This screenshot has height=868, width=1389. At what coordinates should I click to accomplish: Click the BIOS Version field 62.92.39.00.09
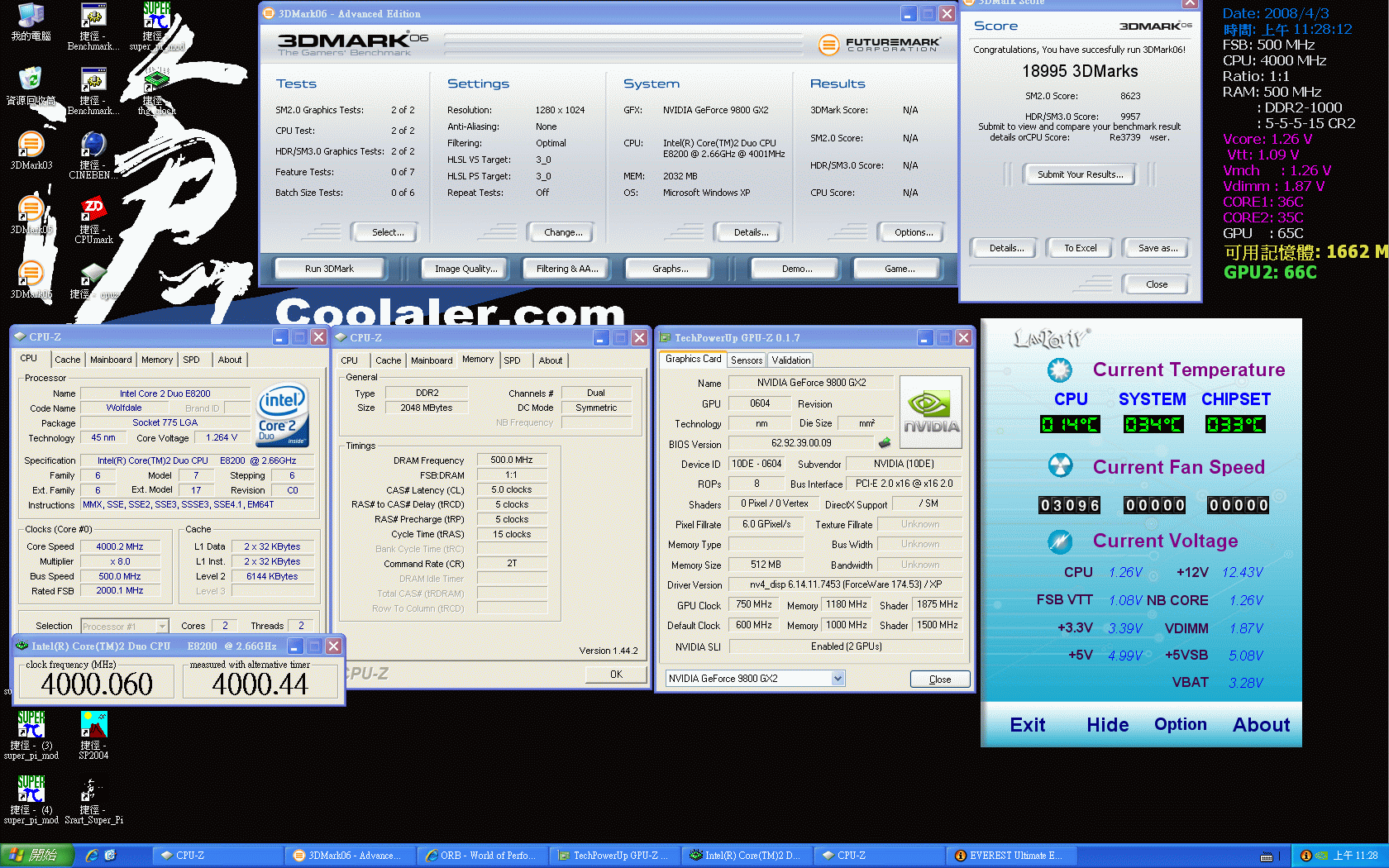coord(801,443)
